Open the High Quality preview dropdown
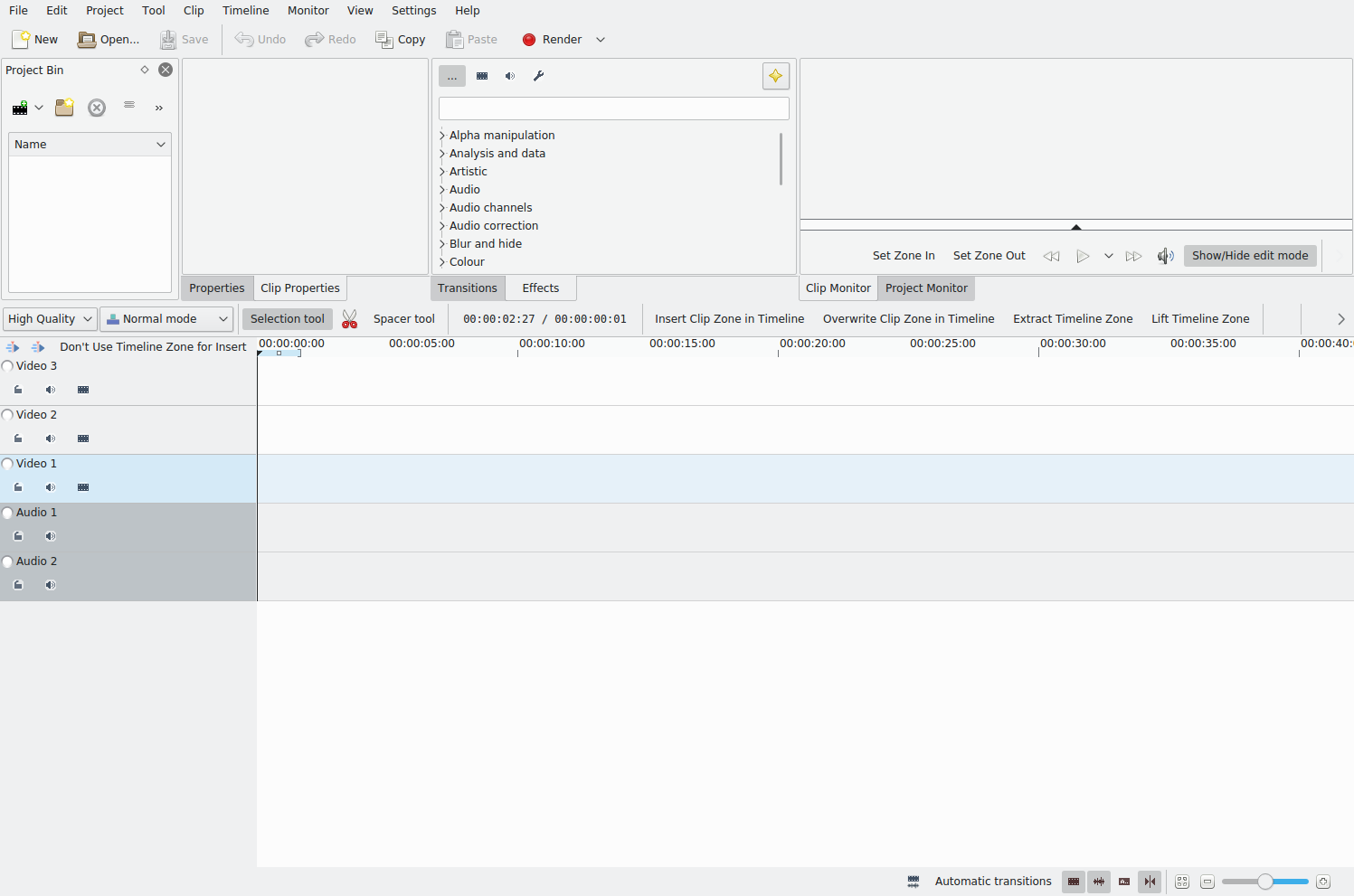1354x896 pixels. click(51, 319)
